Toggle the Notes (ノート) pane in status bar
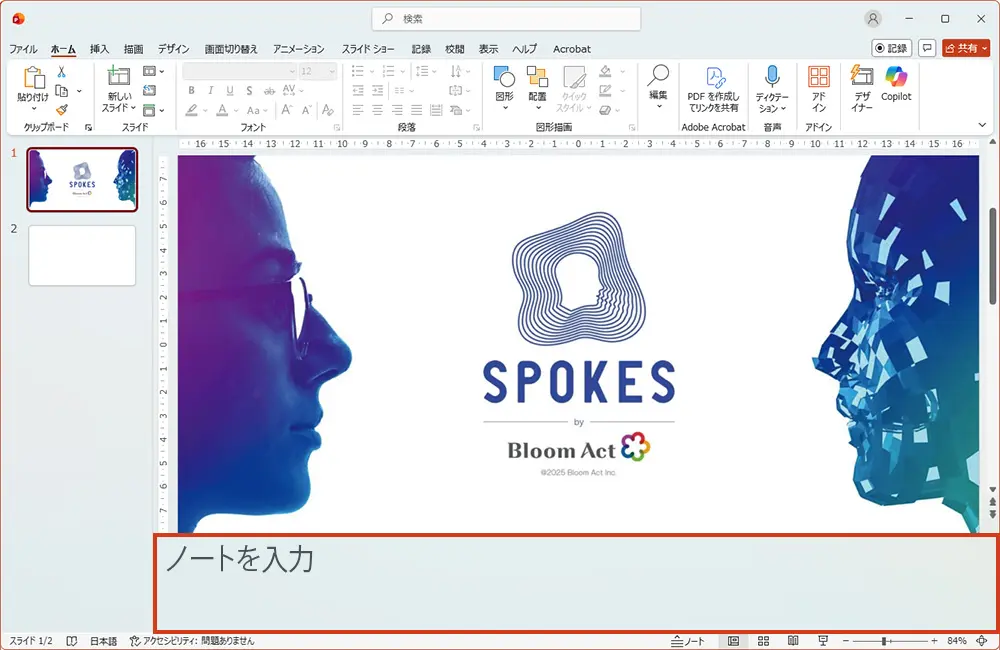Viewport: 1000px width, 650px height. pyautogui.click(x=688, y=641)
